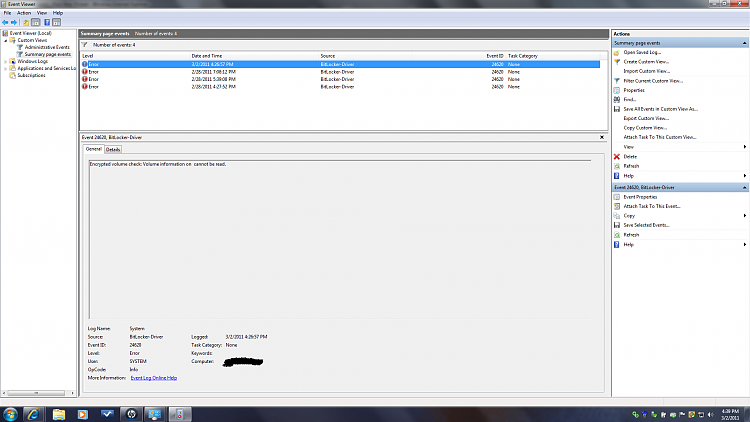Click the red Delete X icon
Screen dimensions: 750x422
tap(617, 156)
